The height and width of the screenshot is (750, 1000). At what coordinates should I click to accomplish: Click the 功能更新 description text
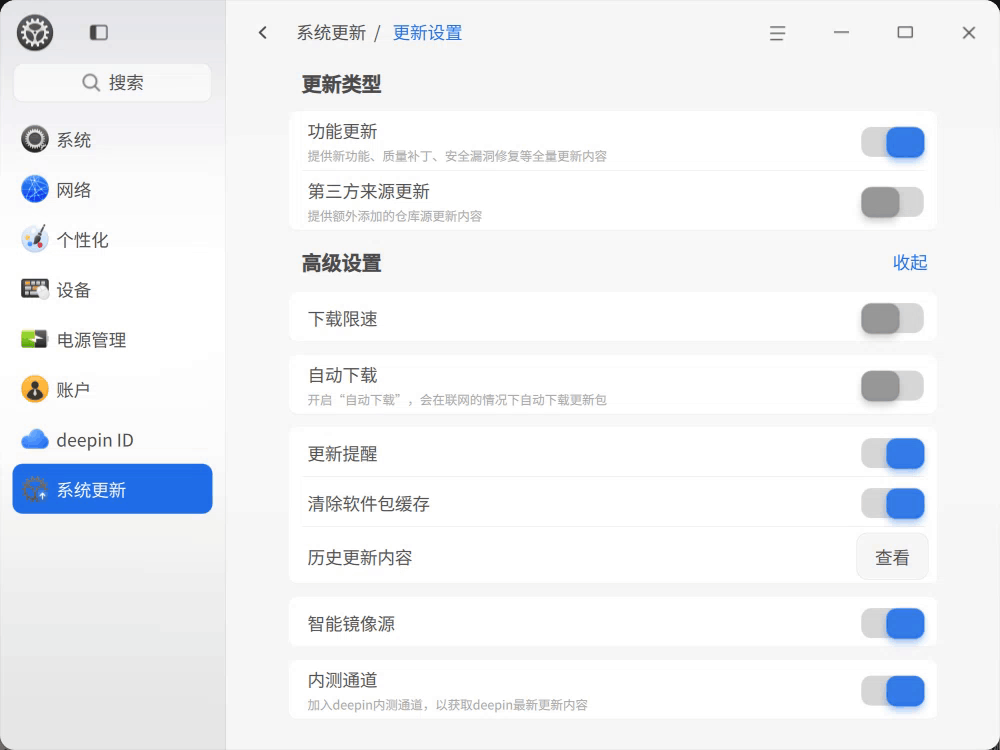pyautogui.click(x=457, y=156)
